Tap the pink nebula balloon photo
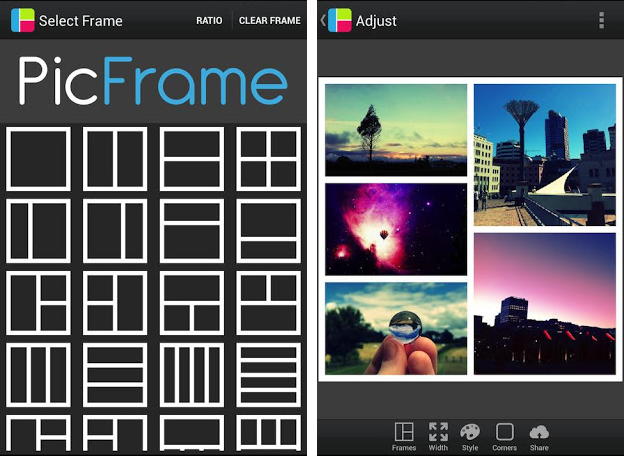The image size is (624, 456). click(396, 229)
